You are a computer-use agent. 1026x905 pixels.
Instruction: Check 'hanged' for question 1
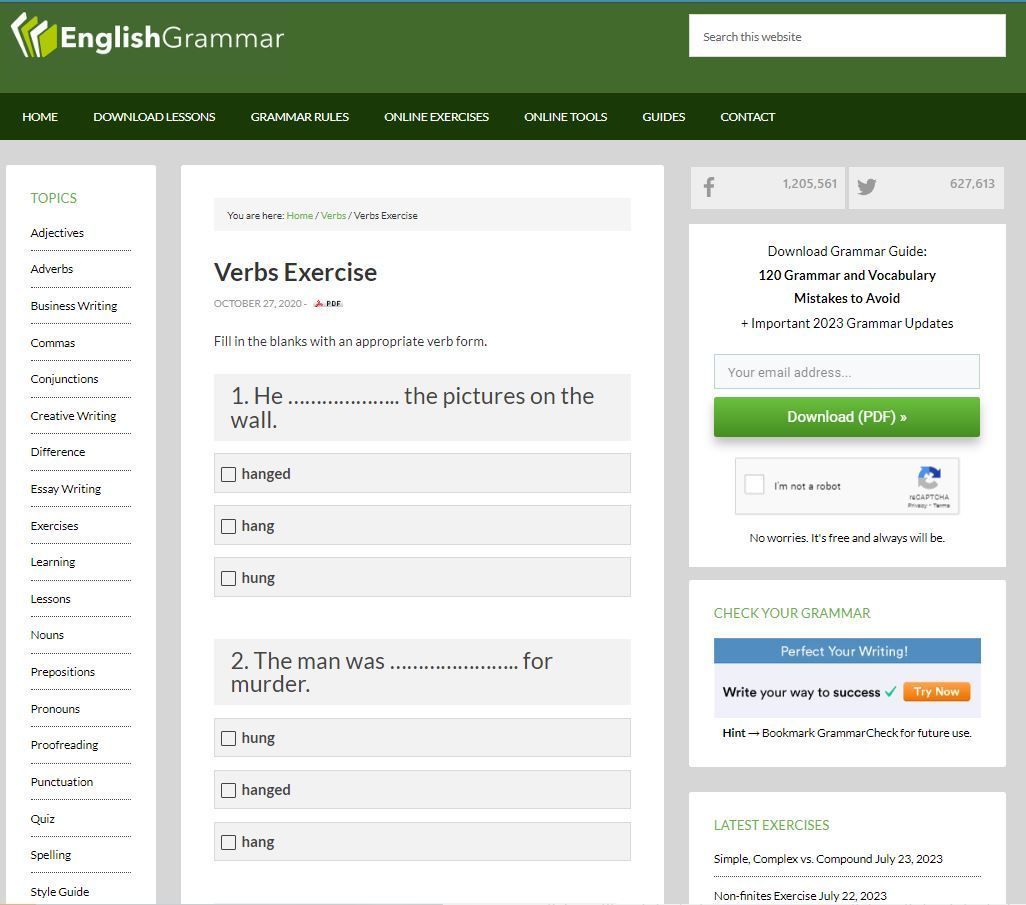[228, 474]
